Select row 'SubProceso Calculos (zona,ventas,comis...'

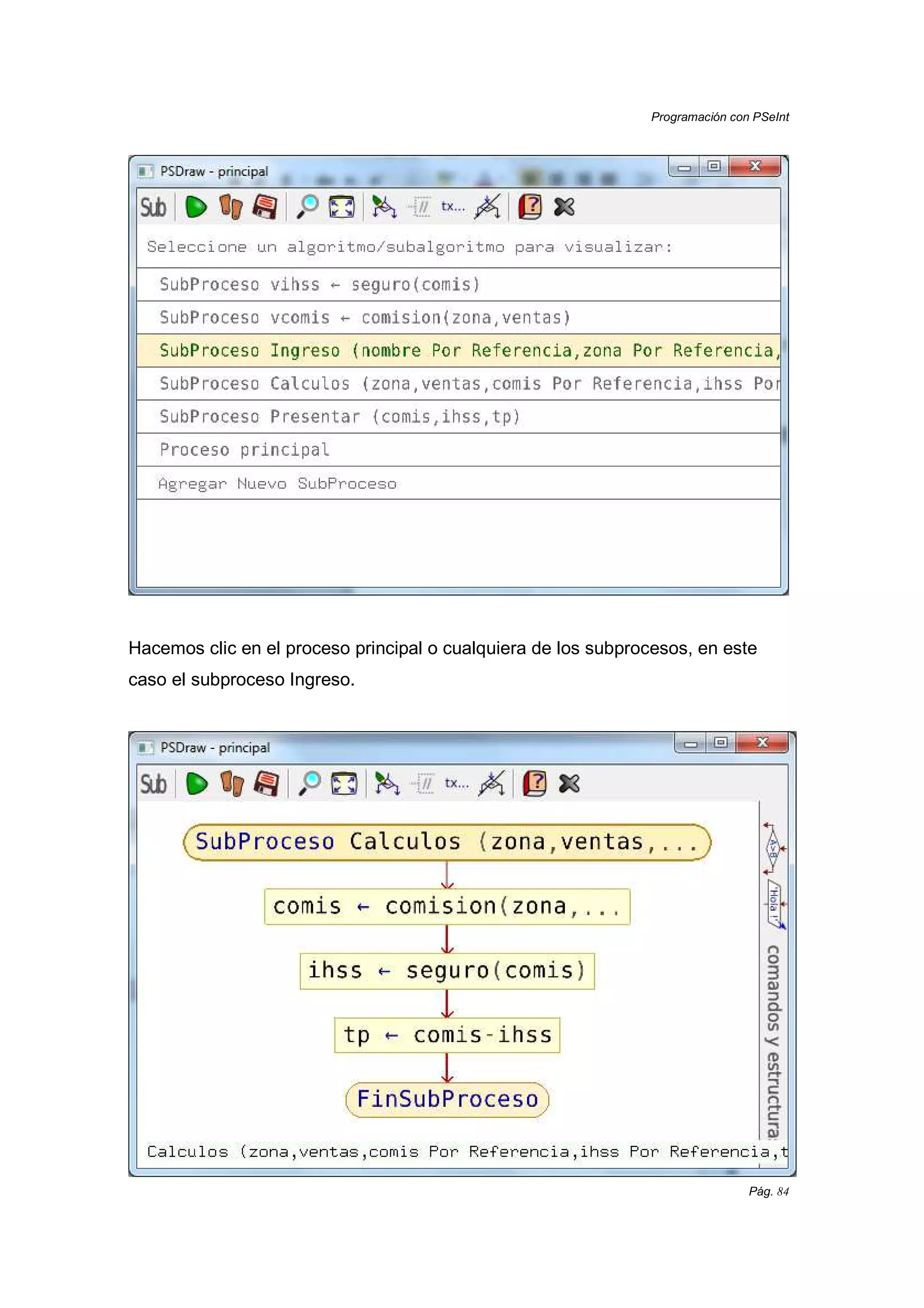(458, 383)
